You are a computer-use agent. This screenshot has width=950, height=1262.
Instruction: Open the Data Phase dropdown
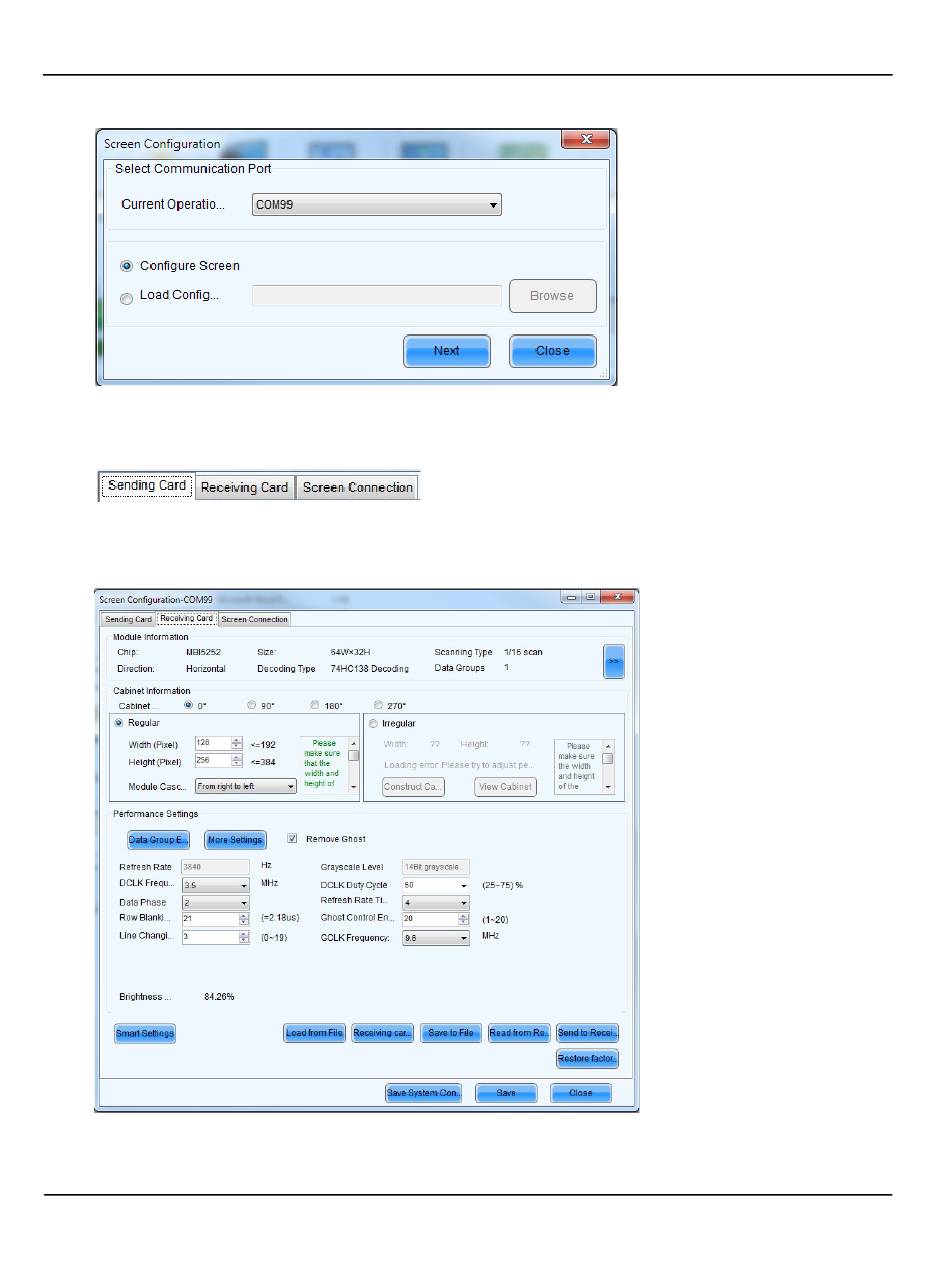[215, 902]
